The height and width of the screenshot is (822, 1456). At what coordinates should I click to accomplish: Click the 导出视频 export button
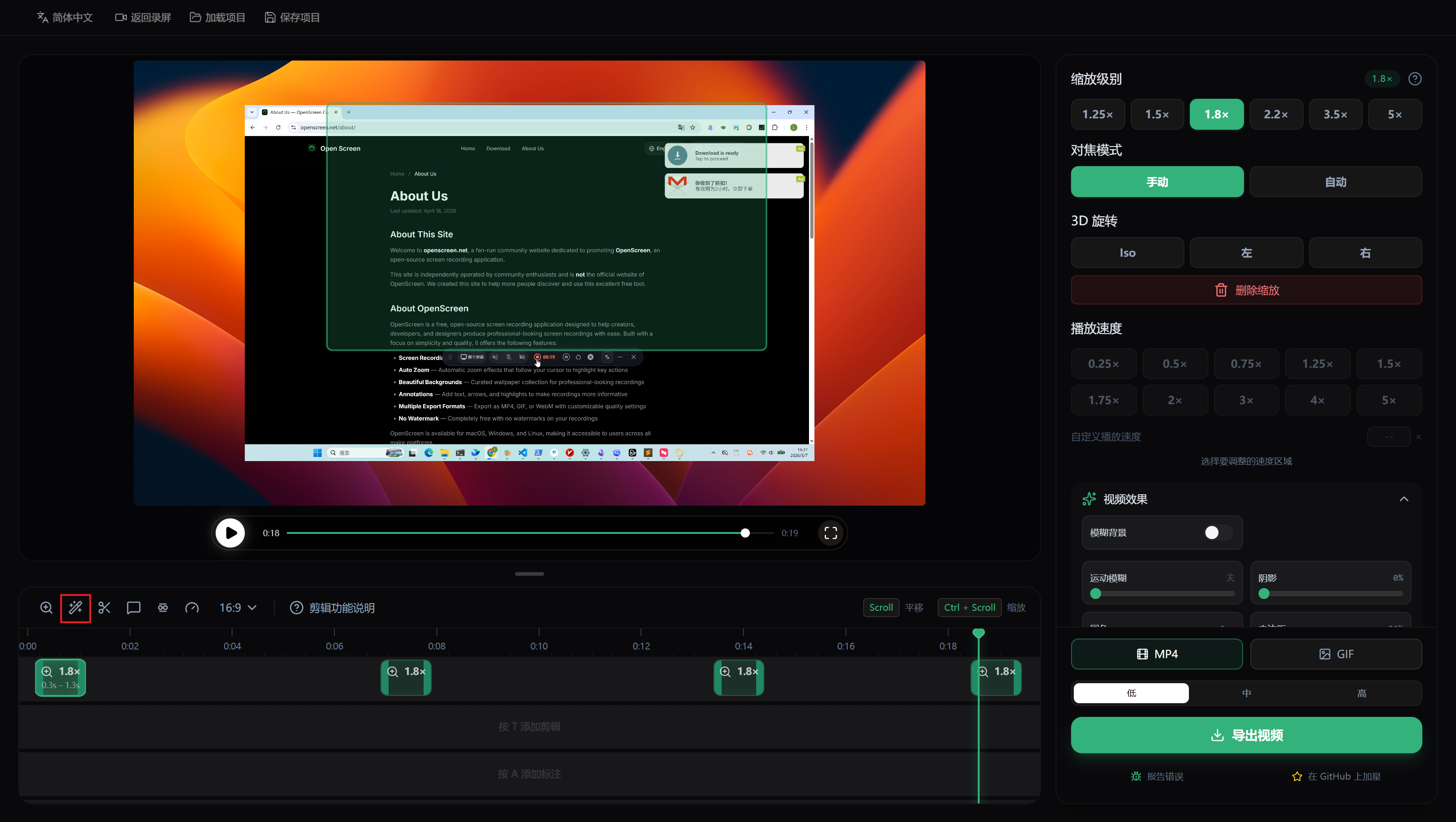(x=1246, y=736)
